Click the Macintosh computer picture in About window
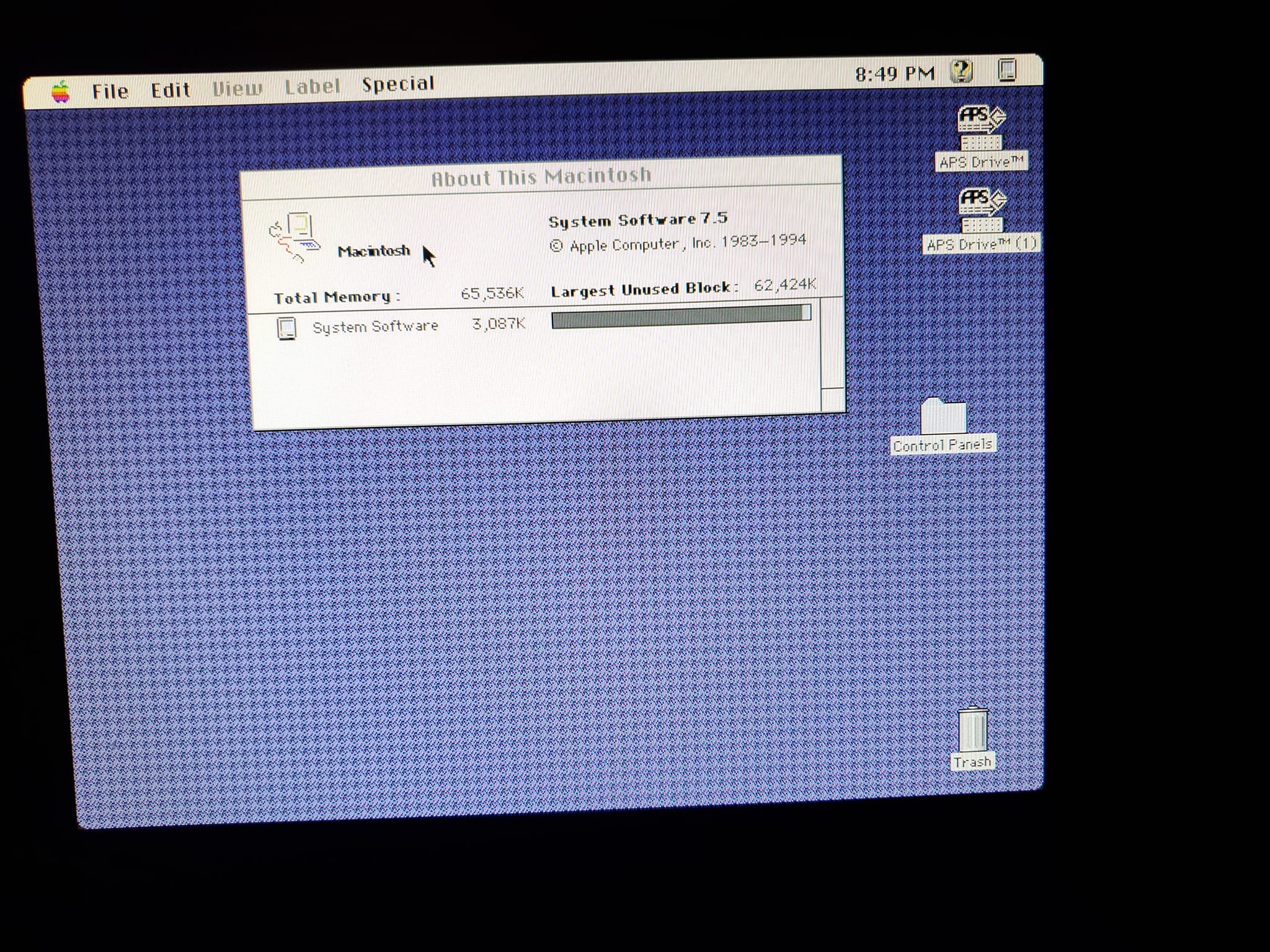The width and height of the screenshot is (1270, 952). (x=295, y=237)
